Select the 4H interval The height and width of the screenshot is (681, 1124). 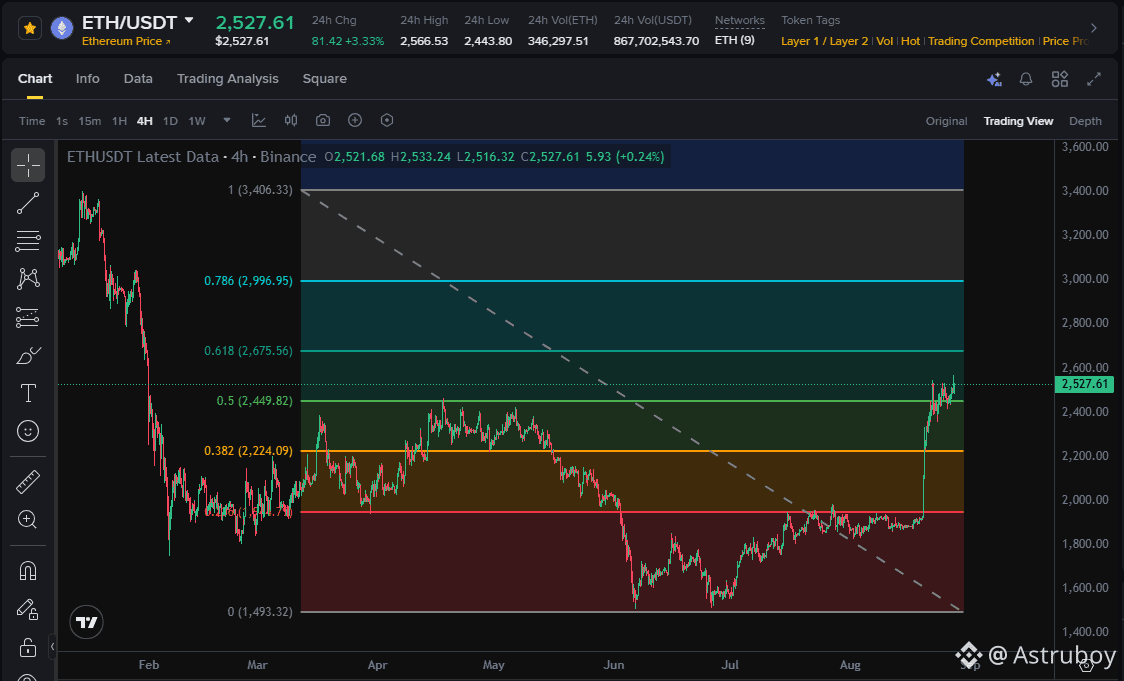tap(145, 121)
